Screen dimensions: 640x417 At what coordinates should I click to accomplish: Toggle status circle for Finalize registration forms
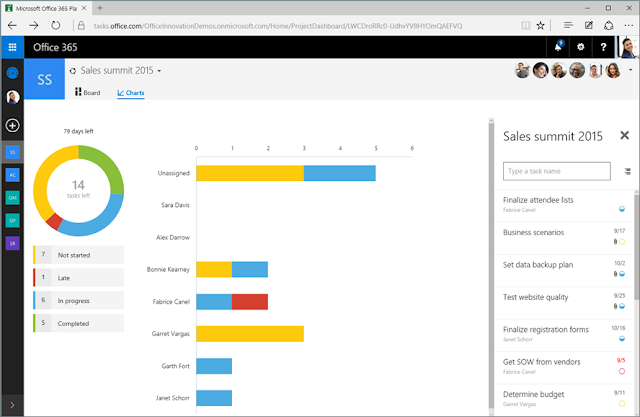622,339
